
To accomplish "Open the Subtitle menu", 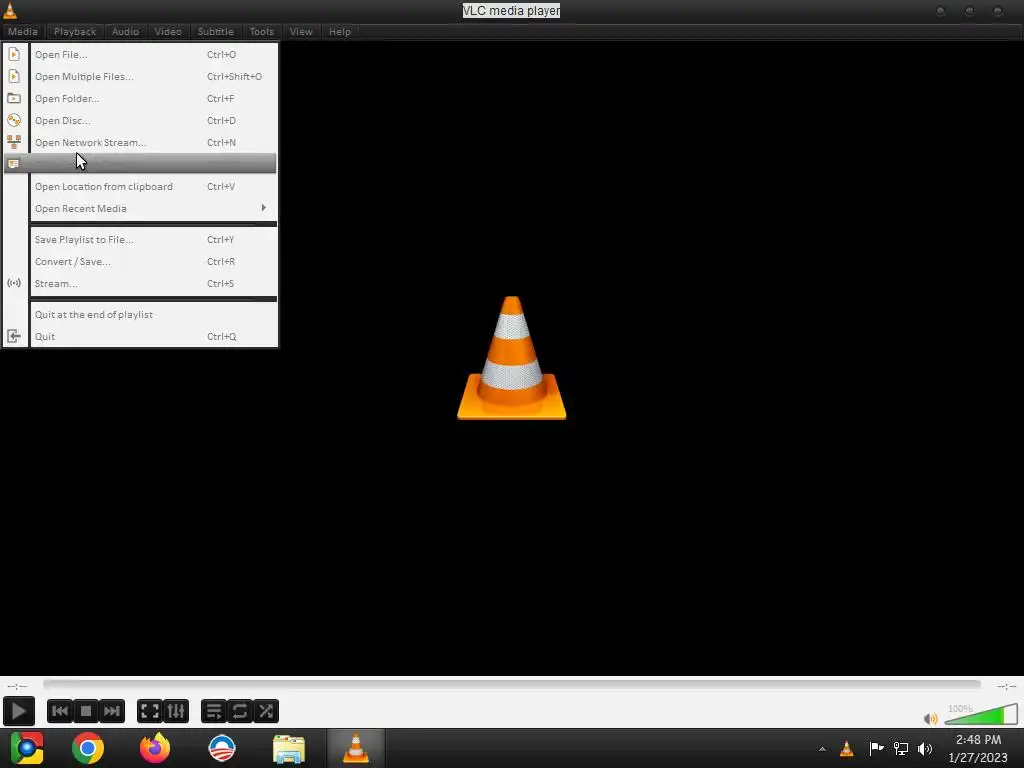I will point(215,31).
